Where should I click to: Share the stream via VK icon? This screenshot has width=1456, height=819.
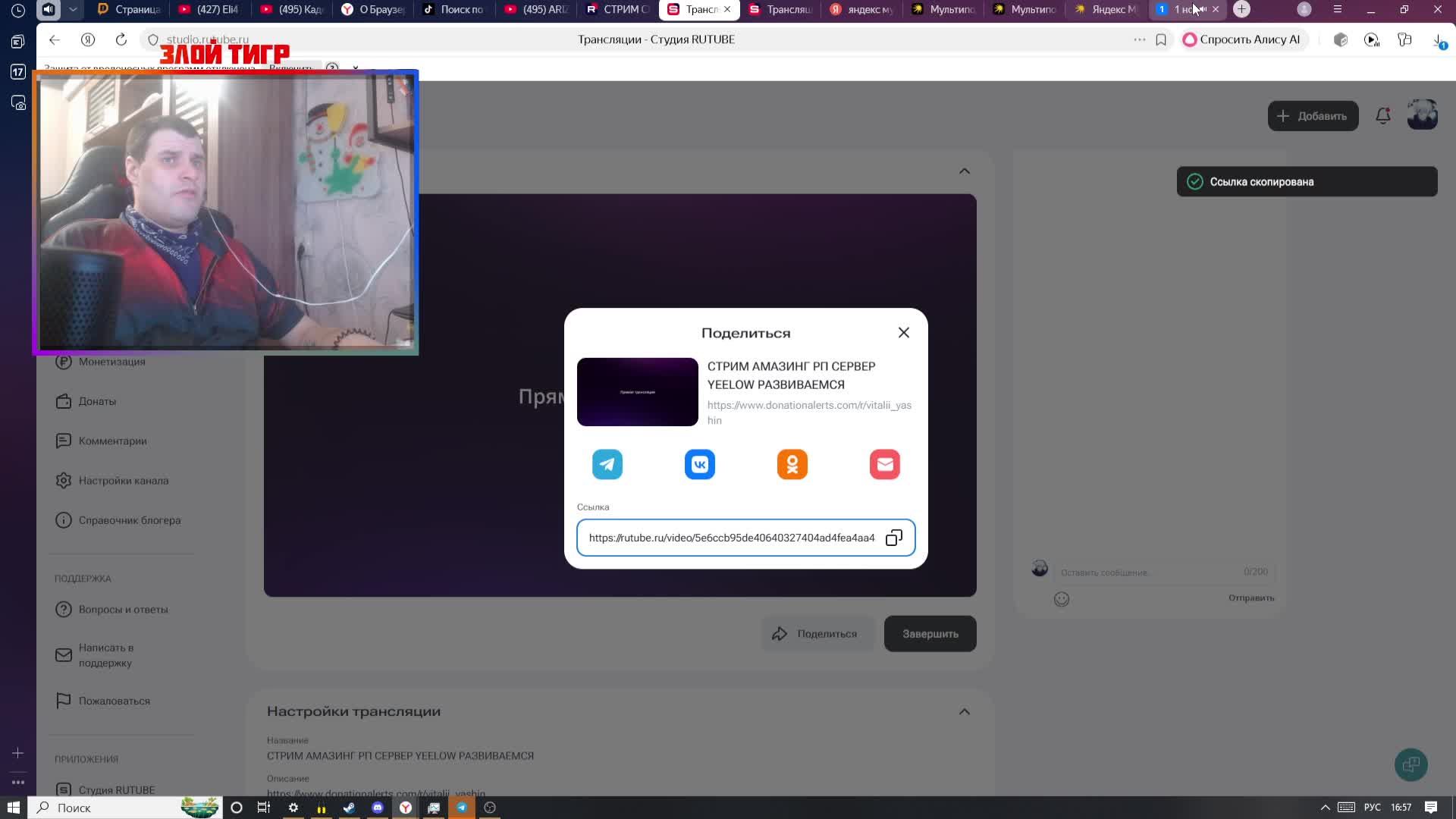[700, 464]
